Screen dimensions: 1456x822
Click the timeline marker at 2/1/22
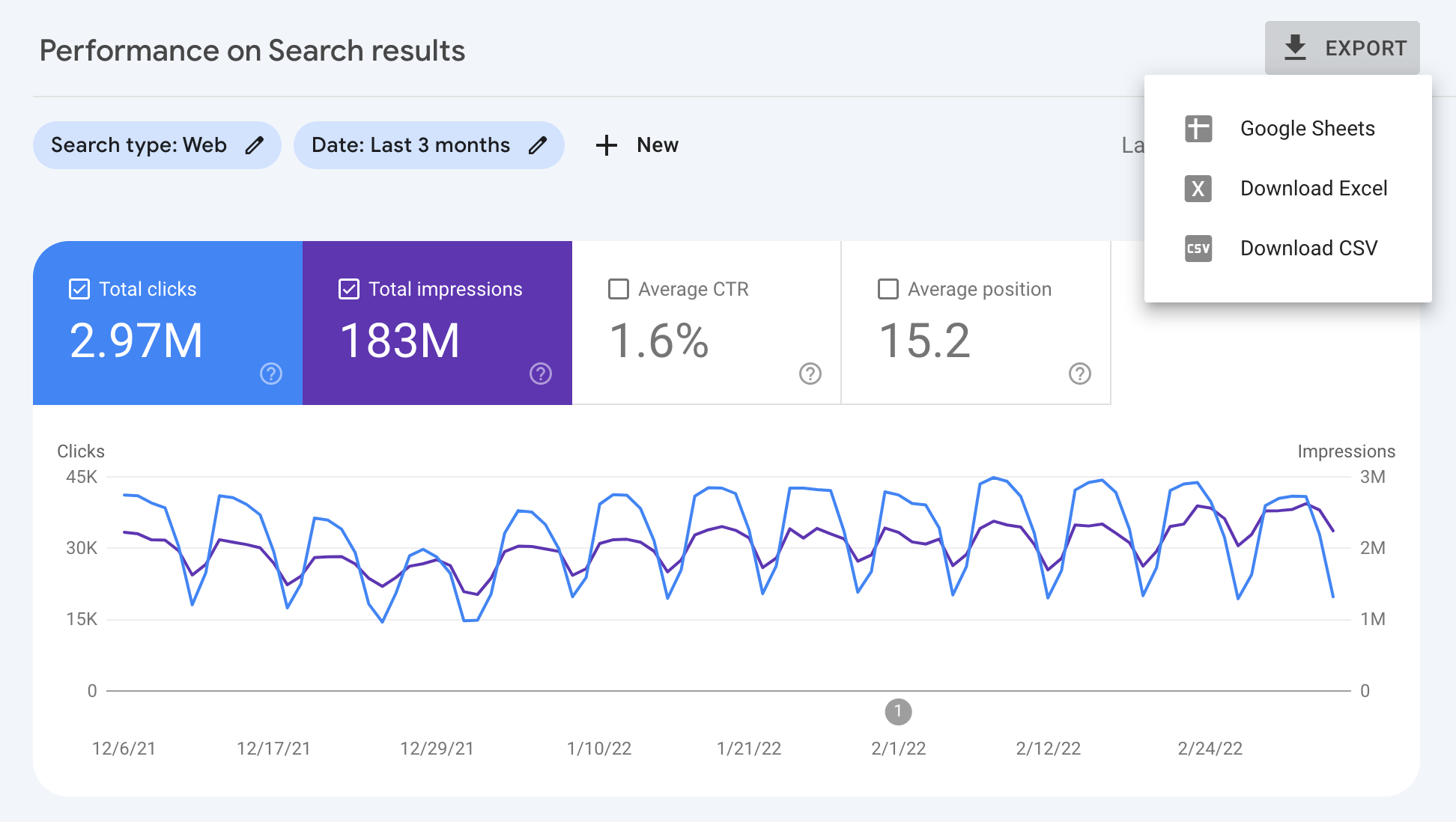point(897,712)
